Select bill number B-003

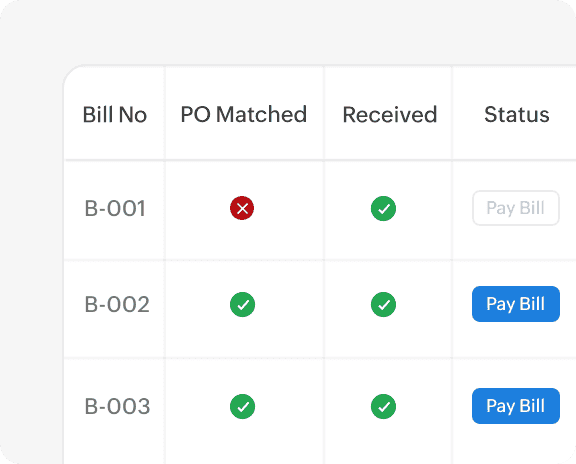coord(117,406)
